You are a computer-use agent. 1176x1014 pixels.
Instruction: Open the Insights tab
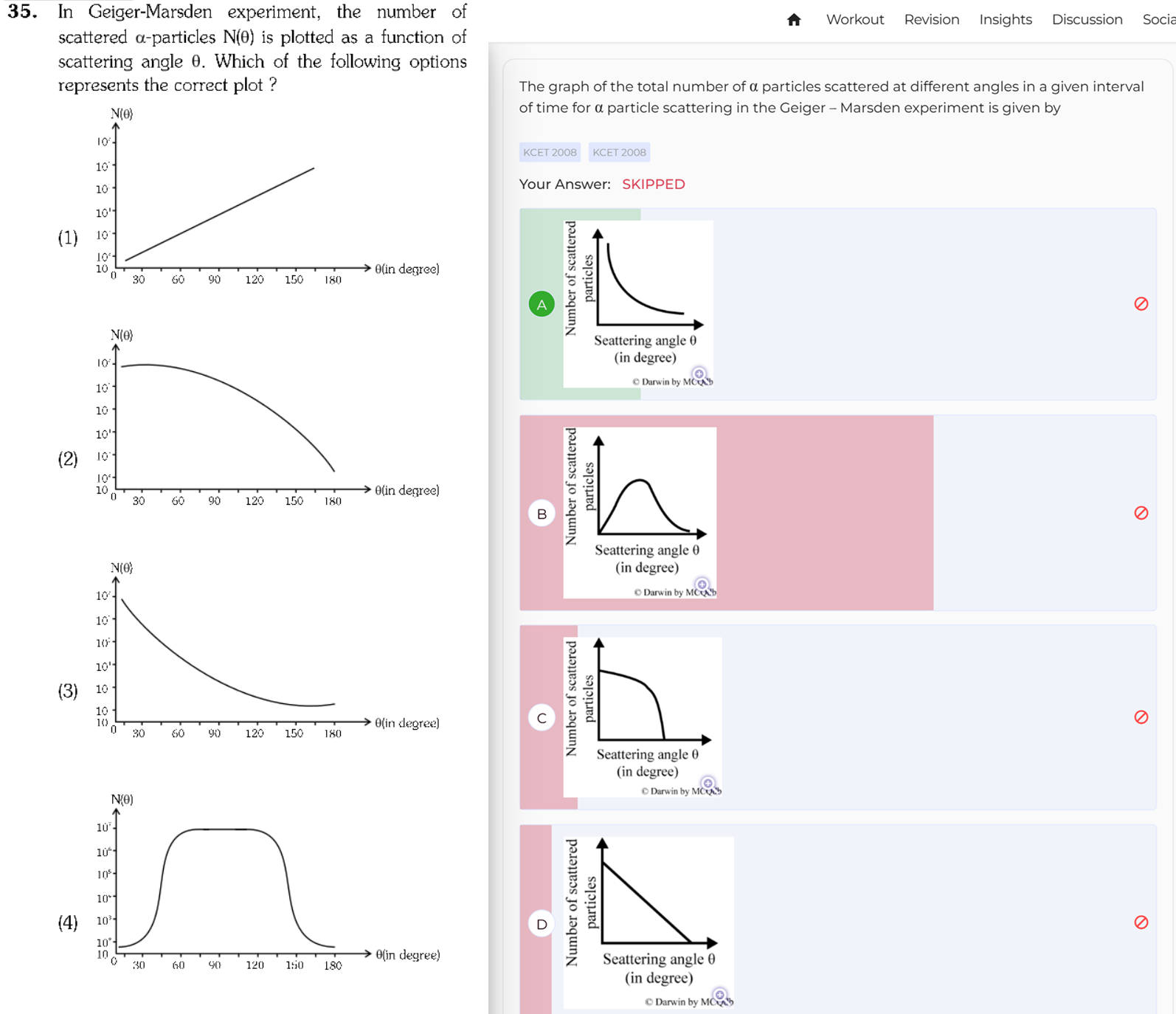tap(1005, 20)
